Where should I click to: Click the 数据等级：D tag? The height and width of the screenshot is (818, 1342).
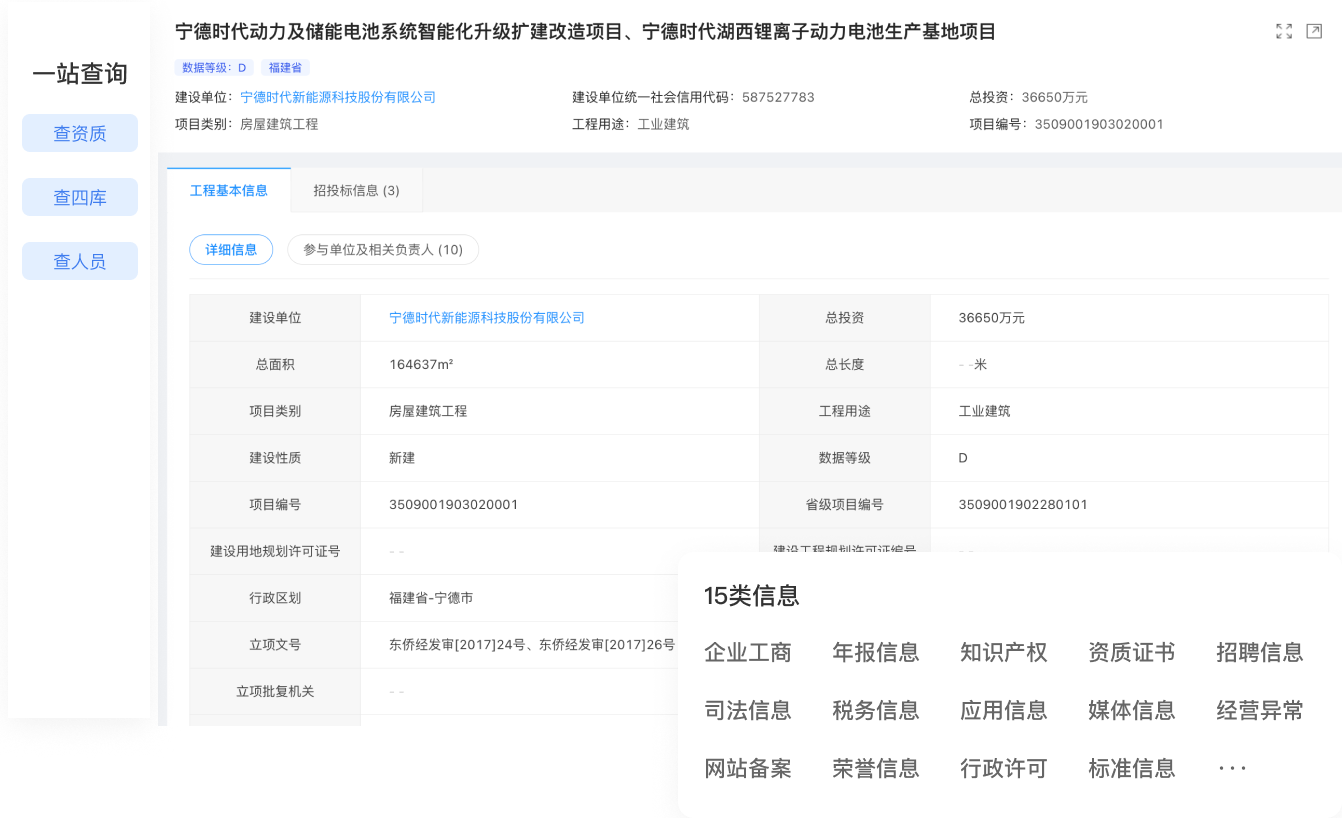pos(215,68)
